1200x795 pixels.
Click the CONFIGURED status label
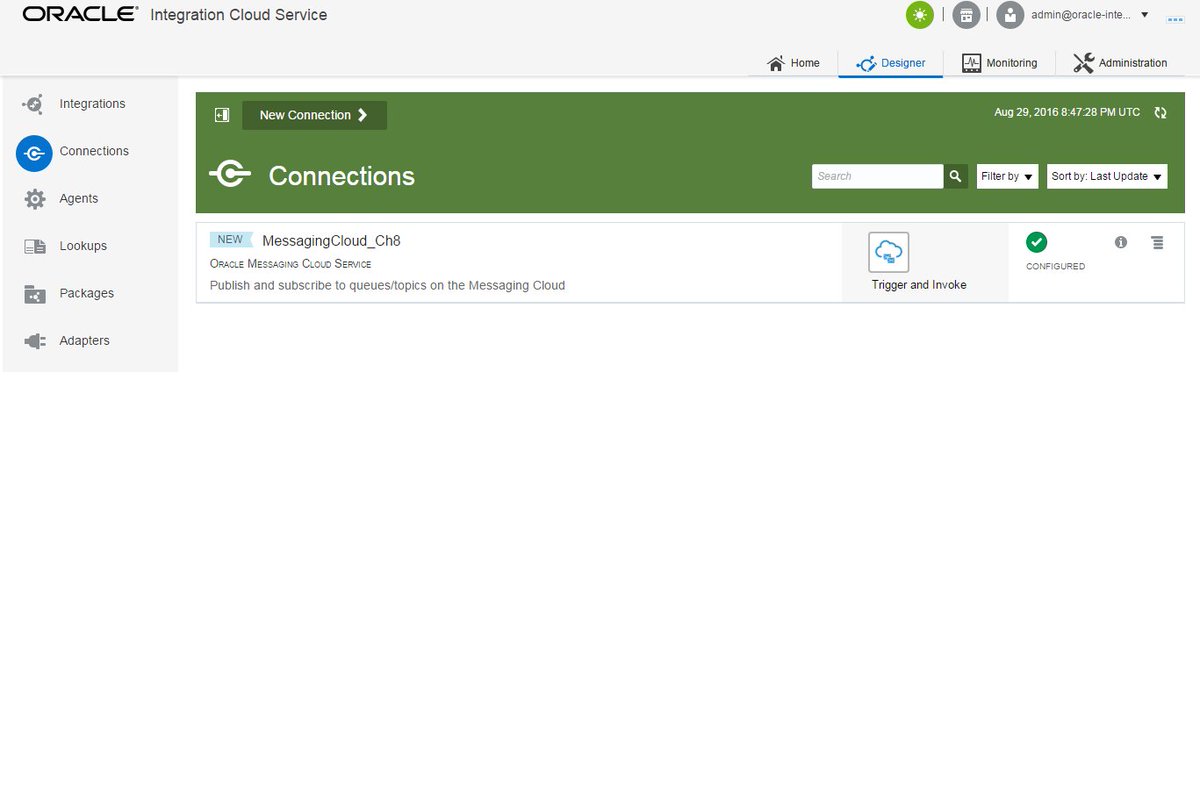1055,267
